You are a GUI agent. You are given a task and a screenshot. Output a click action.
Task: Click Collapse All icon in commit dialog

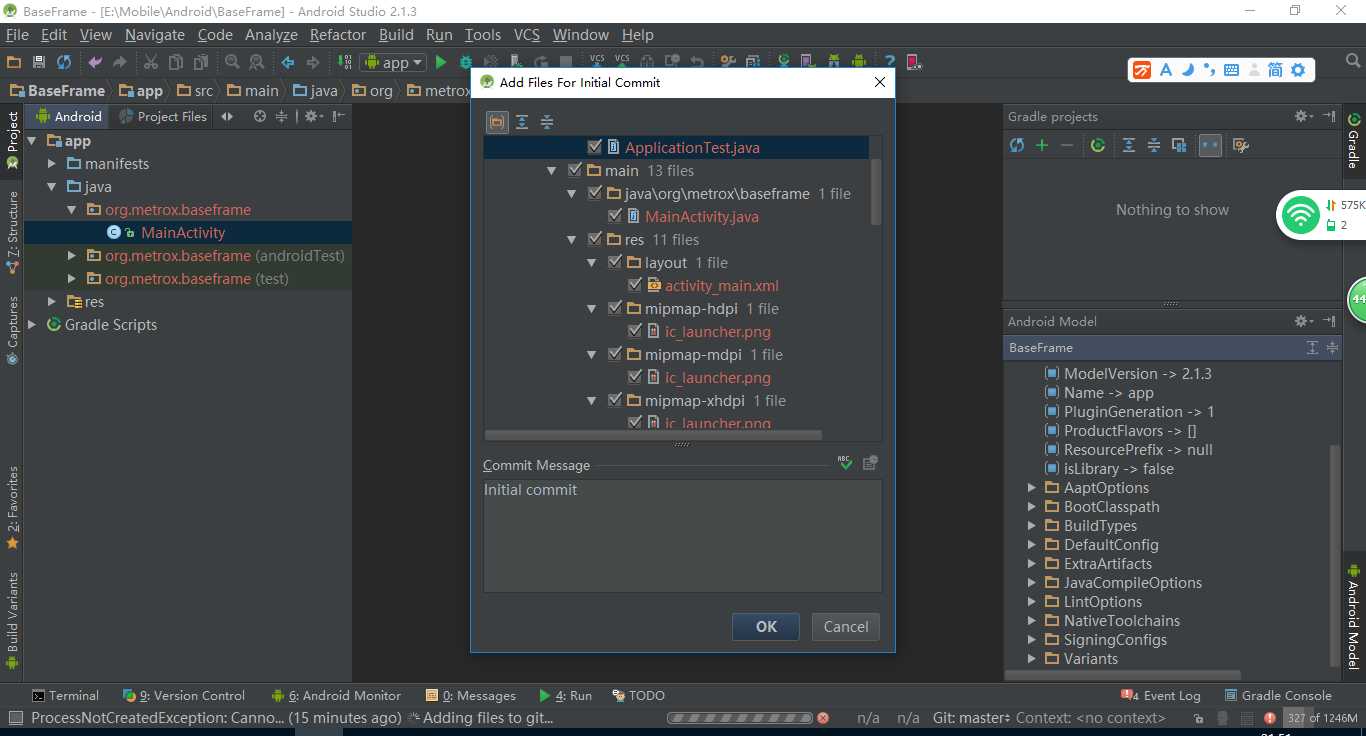point(547,122)
